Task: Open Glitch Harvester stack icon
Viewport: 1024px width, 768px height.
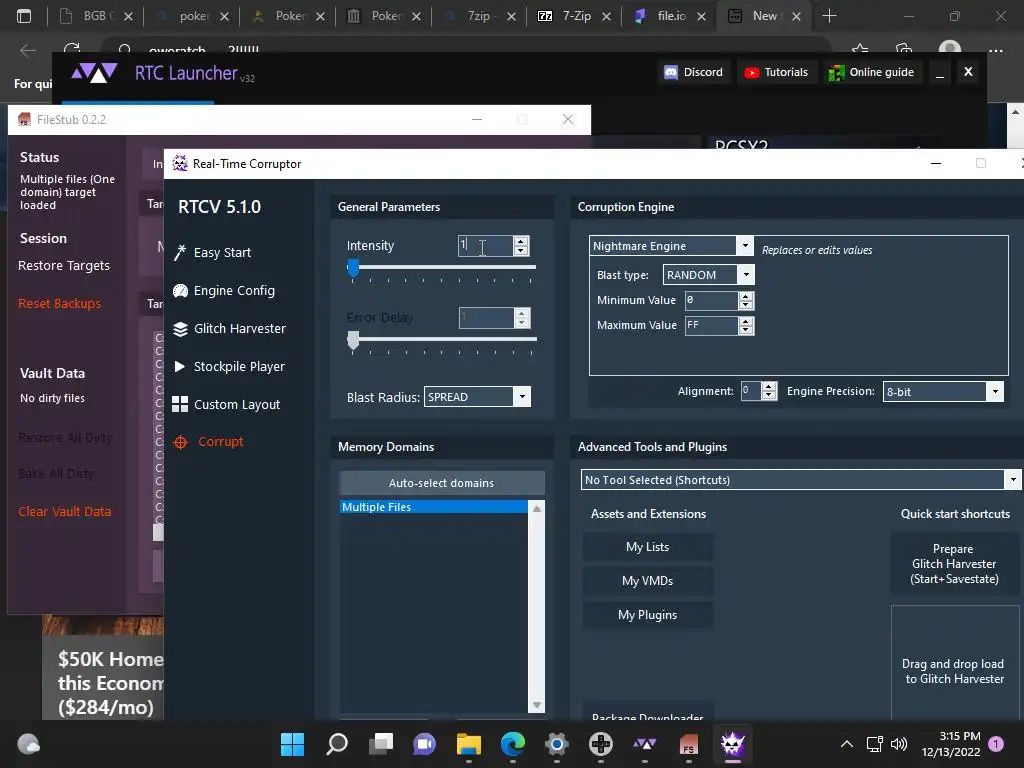Action: pos(180,328)
